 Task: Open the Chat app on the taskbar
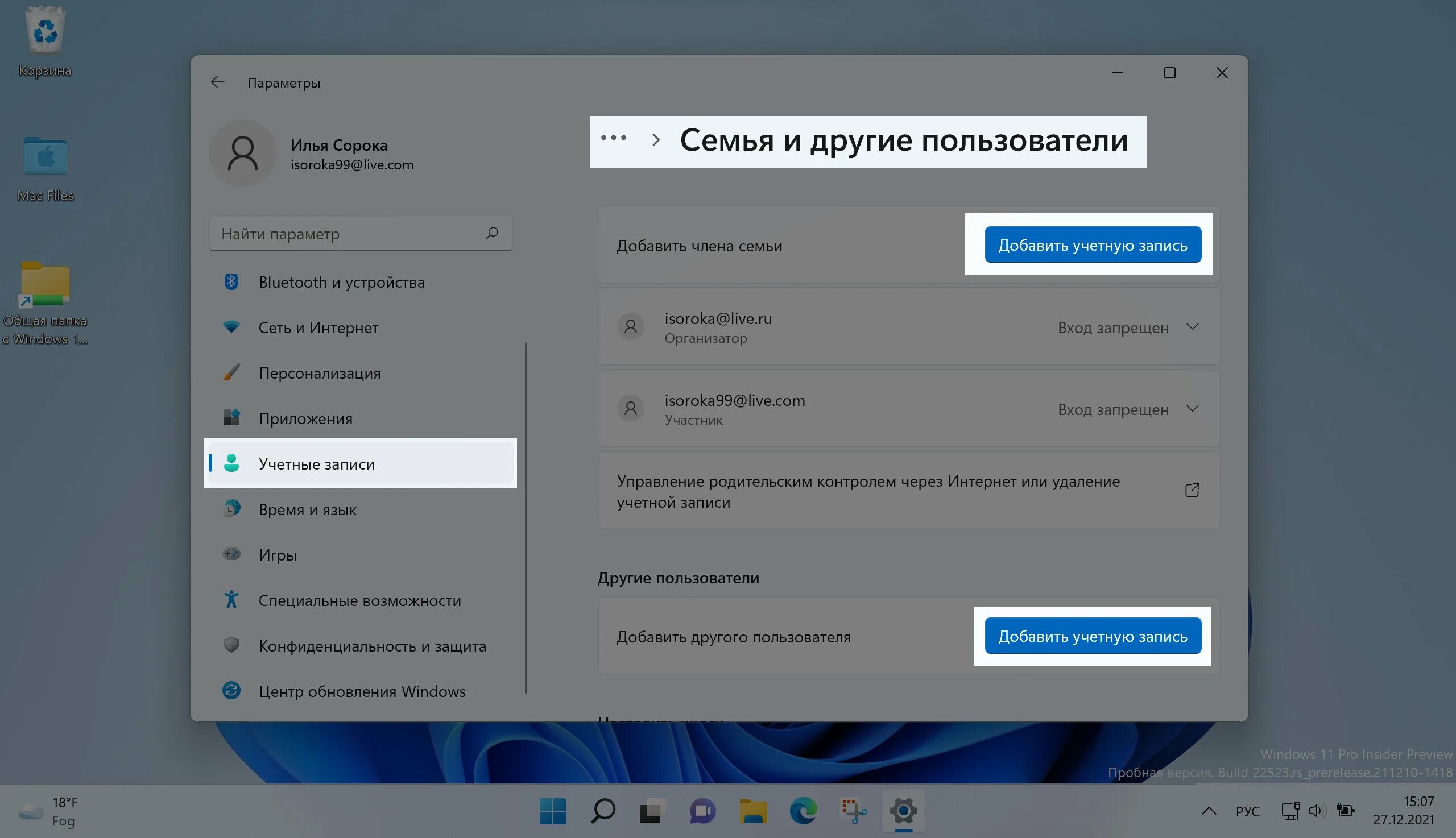pos(703,811)
